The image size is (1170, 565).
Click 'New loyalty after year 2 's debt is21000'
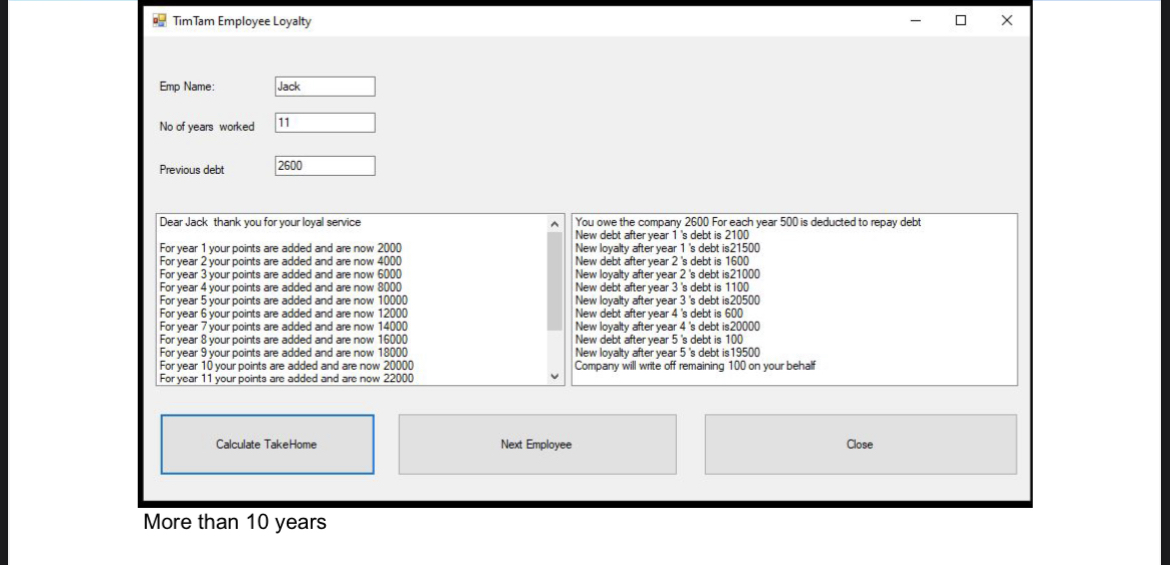(668, 274)
